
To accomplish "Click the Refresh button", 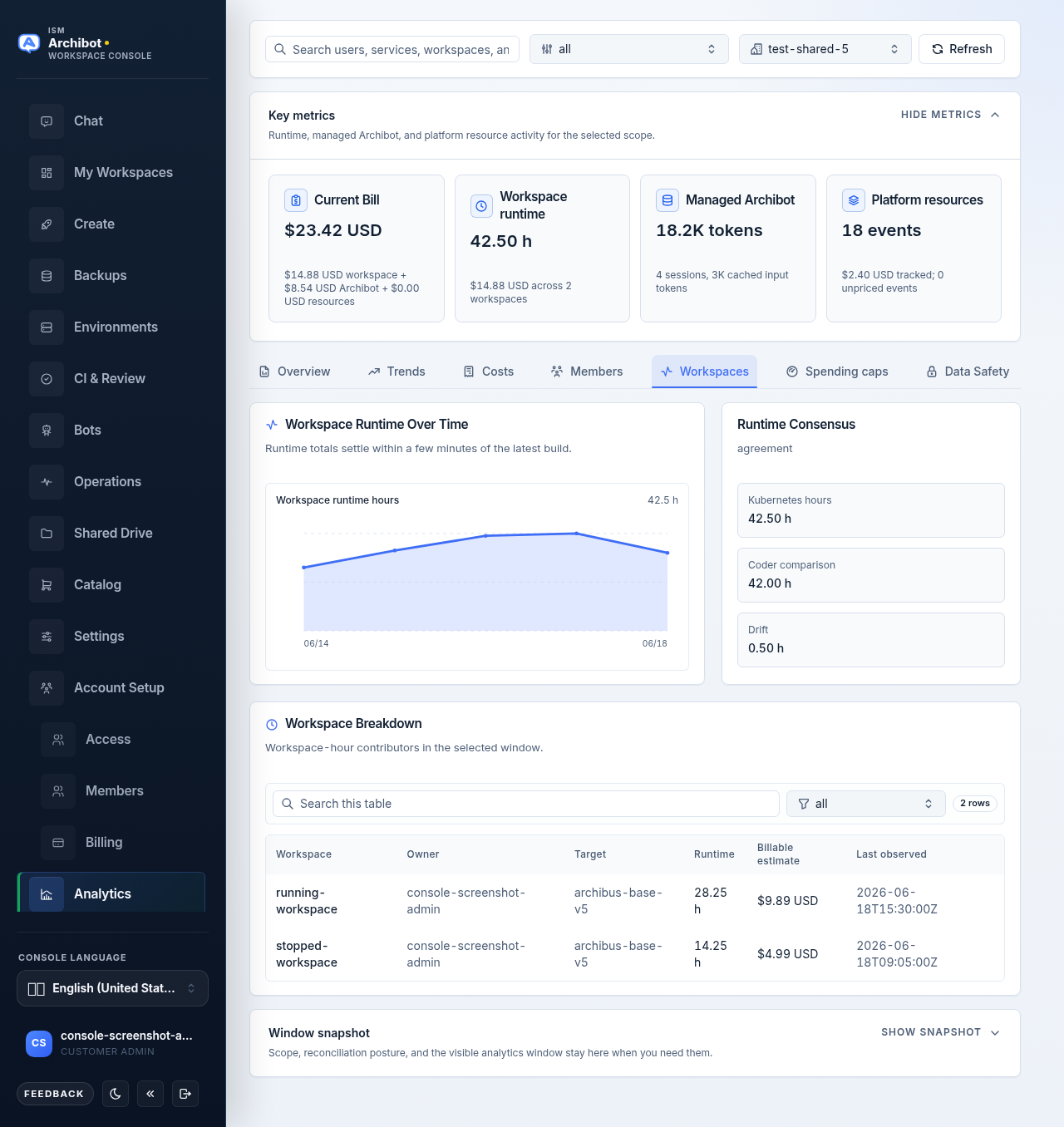I will click(x=962, y=49).
